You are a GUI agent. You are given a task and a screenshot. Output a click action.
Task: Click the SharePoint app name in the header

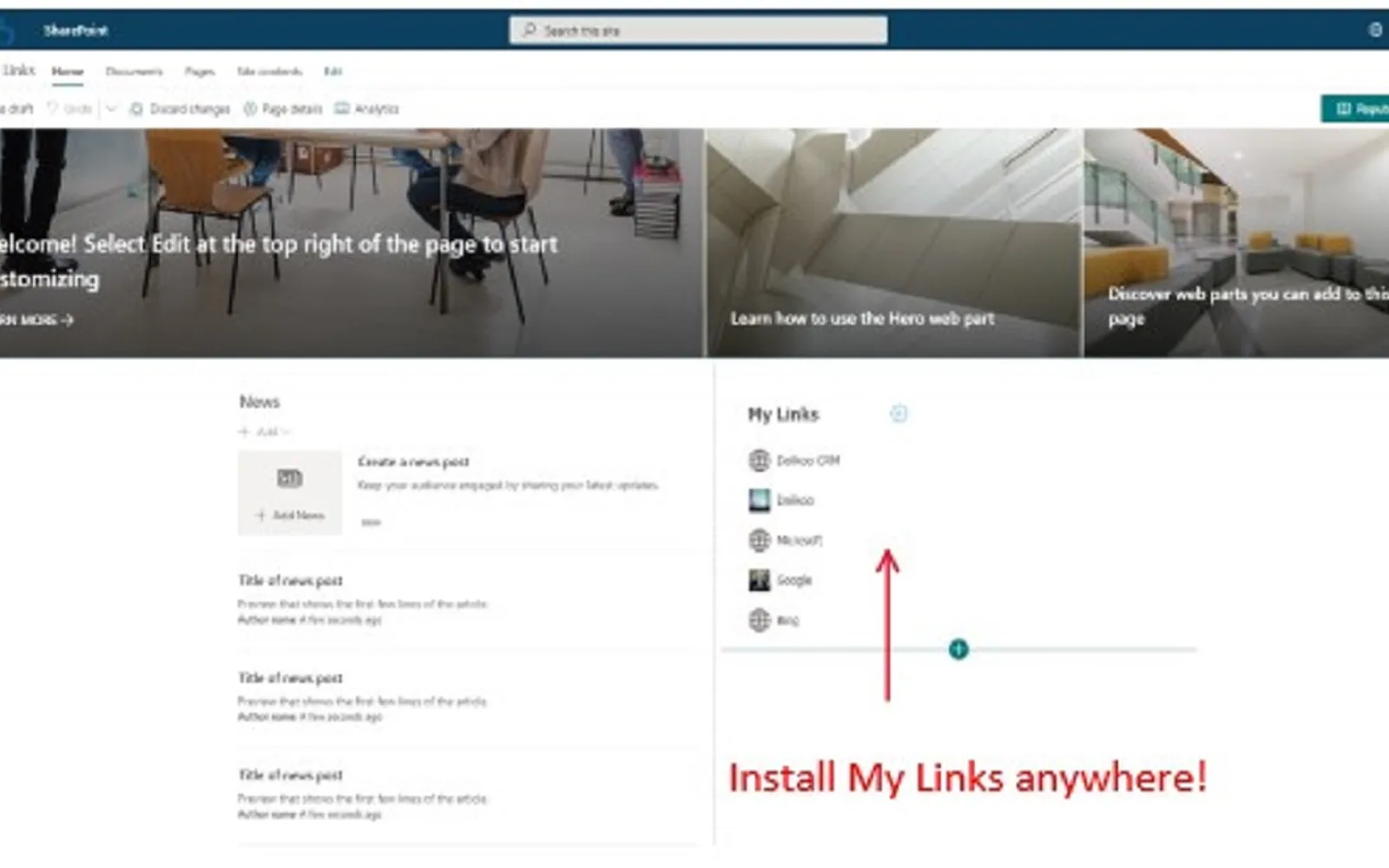point(76,30)
